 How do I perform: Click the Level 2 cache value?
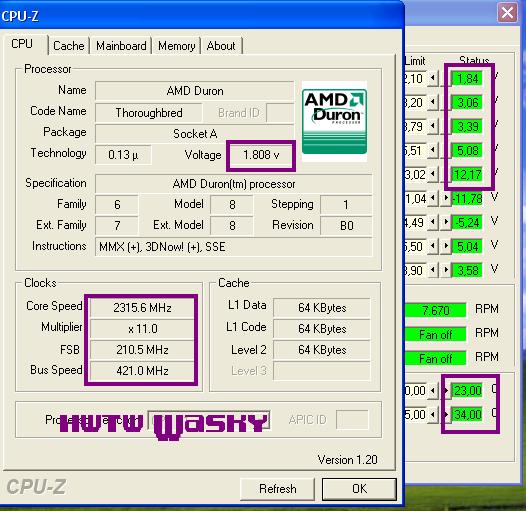coord(322,350)
